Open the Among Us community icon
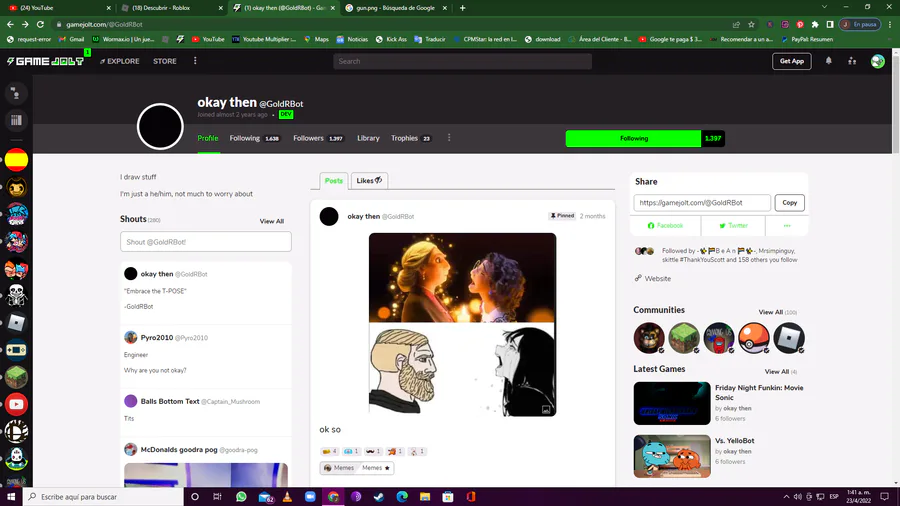The width and height of the screenshot is (900, 506). click(719, 337)
